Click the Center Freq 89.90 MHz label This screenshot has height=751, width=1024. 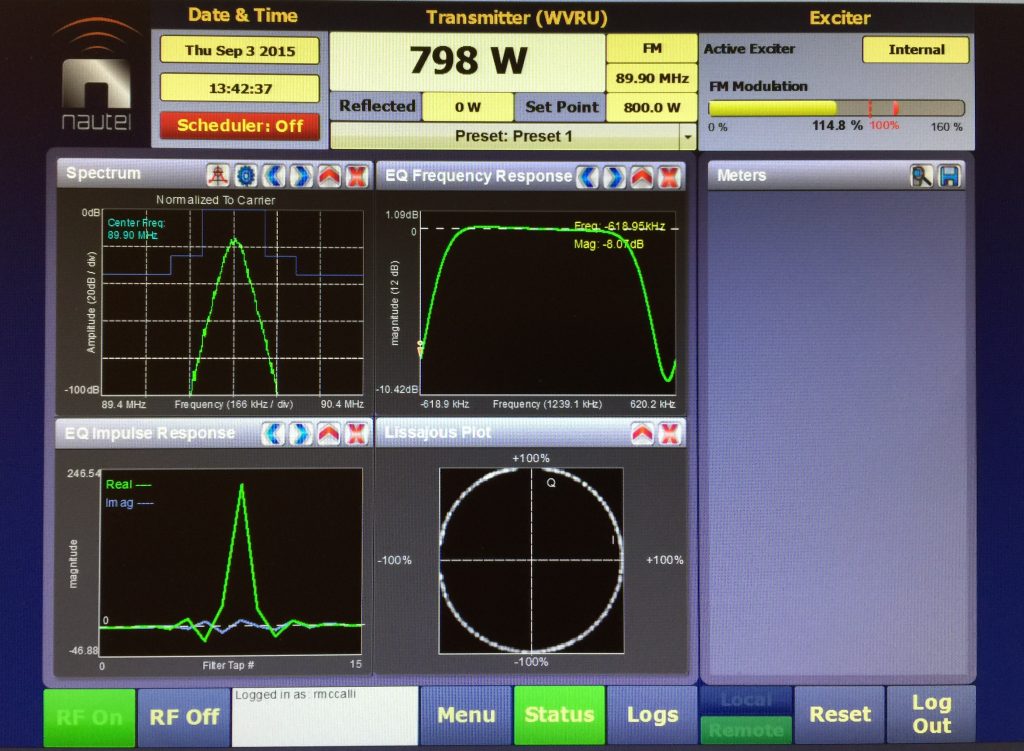tap(136, 229)
